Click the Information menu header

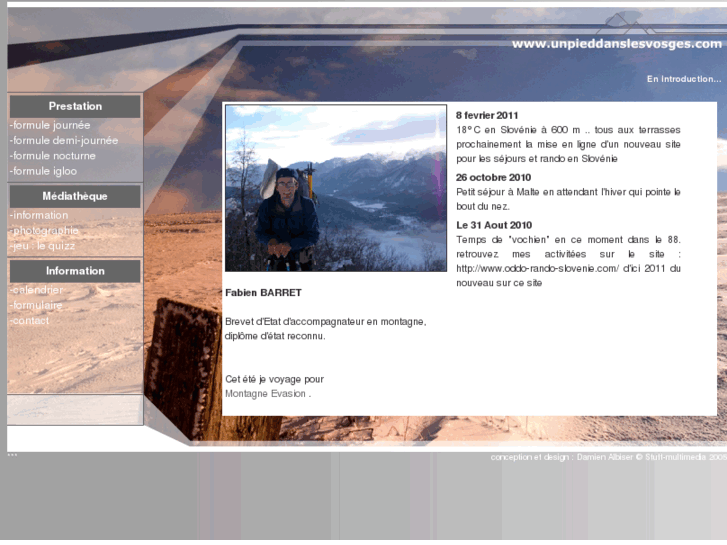click(75, 271)
